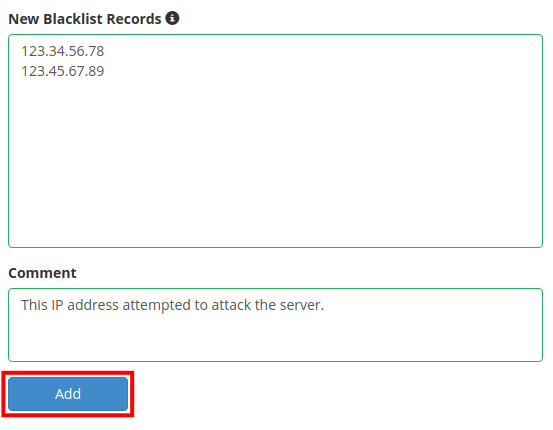Focus the Comment text box
This screenshot has width=553, height=430.
coord(275,325)
